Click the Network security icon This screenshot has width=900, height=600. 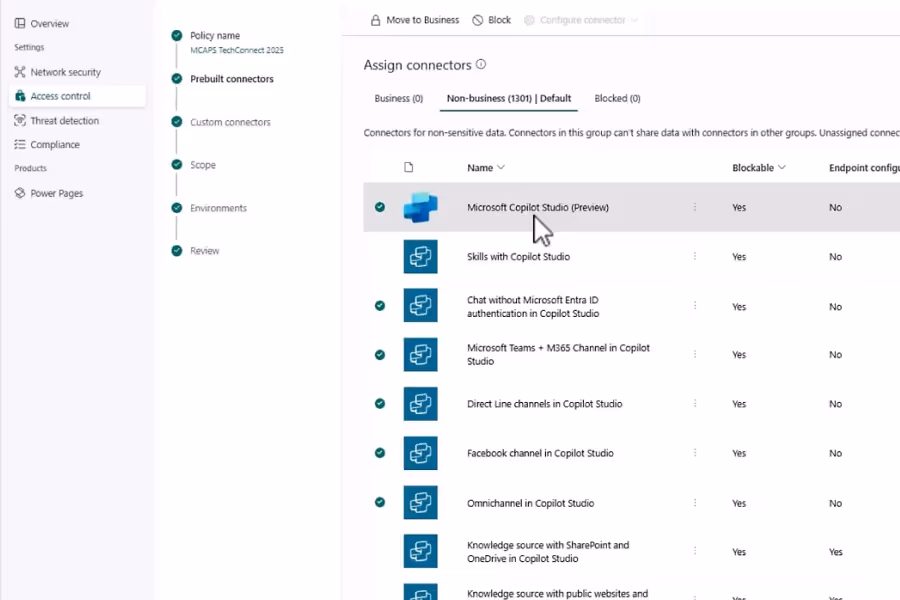20,72
